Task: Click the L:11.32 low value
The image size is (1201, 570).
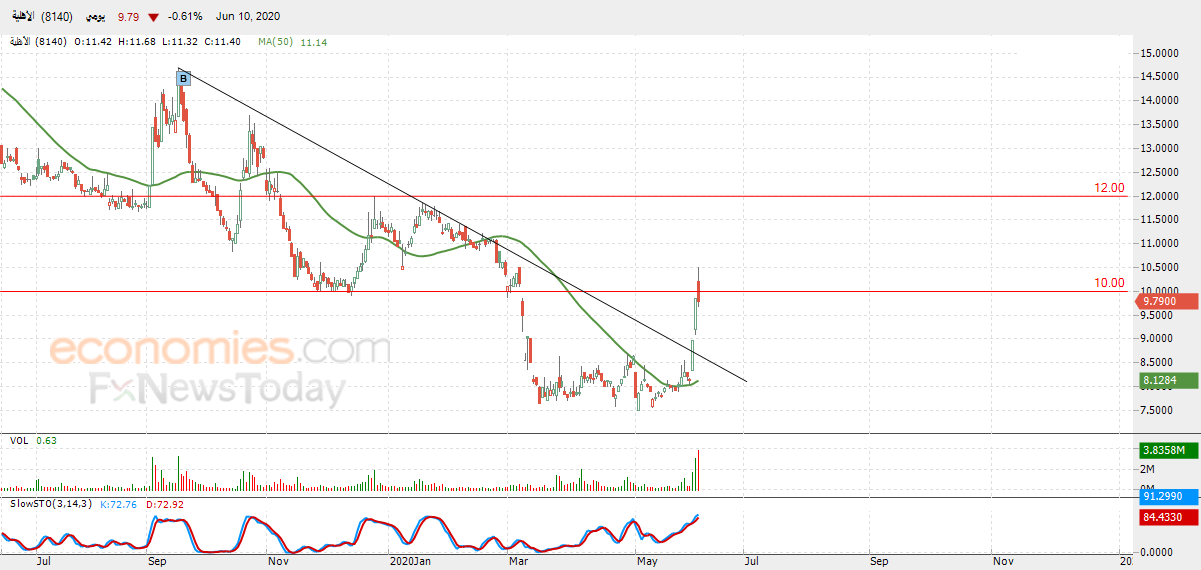Action: [x=180, y=42]
